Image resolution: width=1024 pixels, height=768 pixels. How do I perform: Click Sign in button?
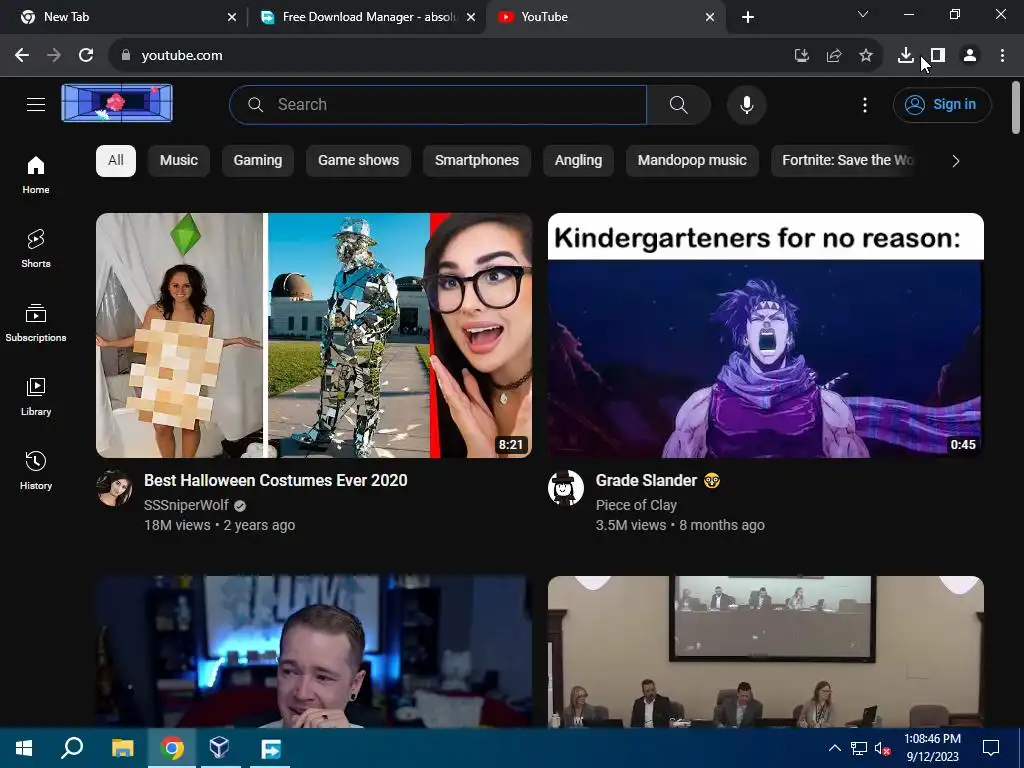pos(942,104)
